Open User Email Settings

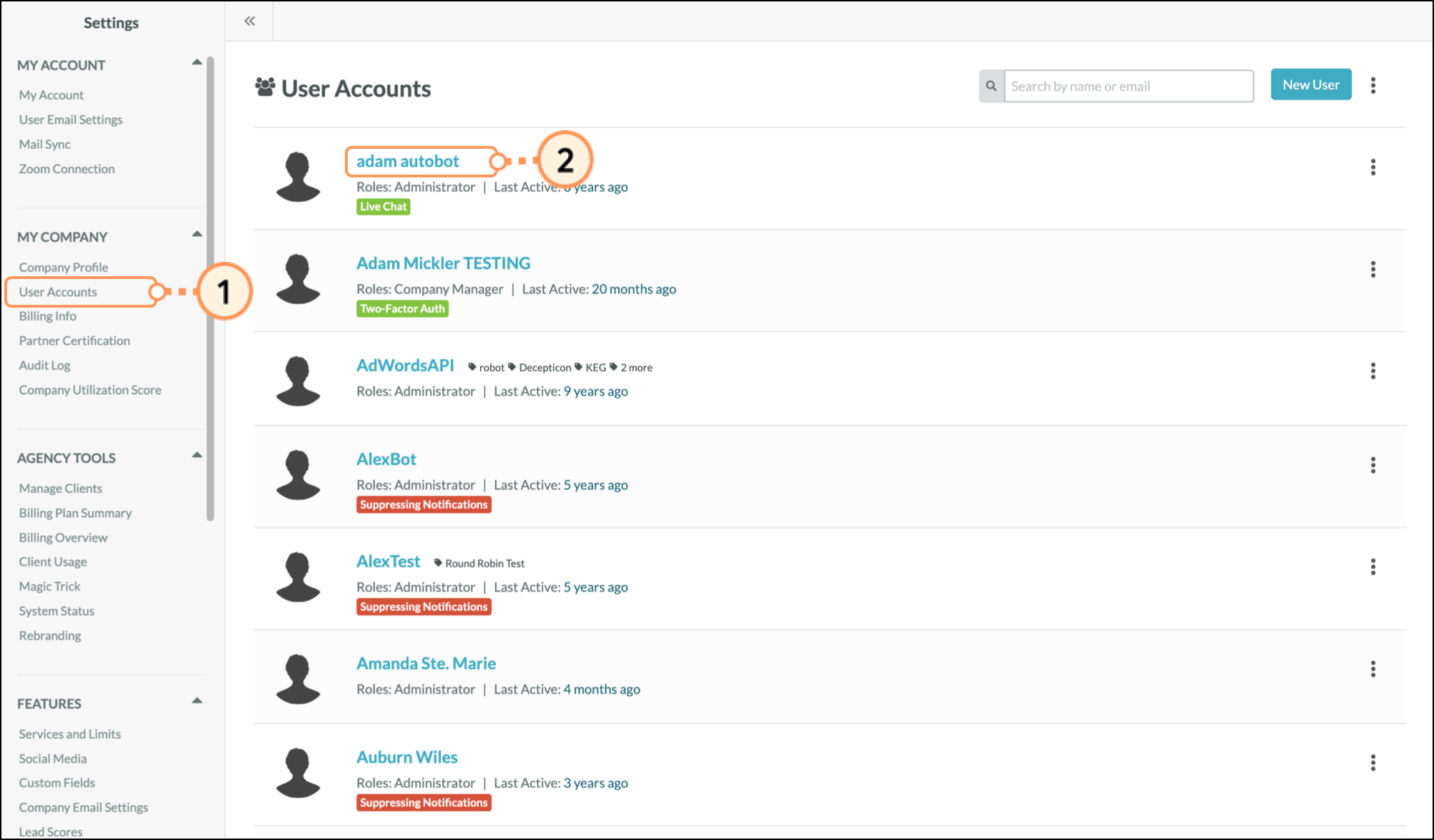(71, 119)
